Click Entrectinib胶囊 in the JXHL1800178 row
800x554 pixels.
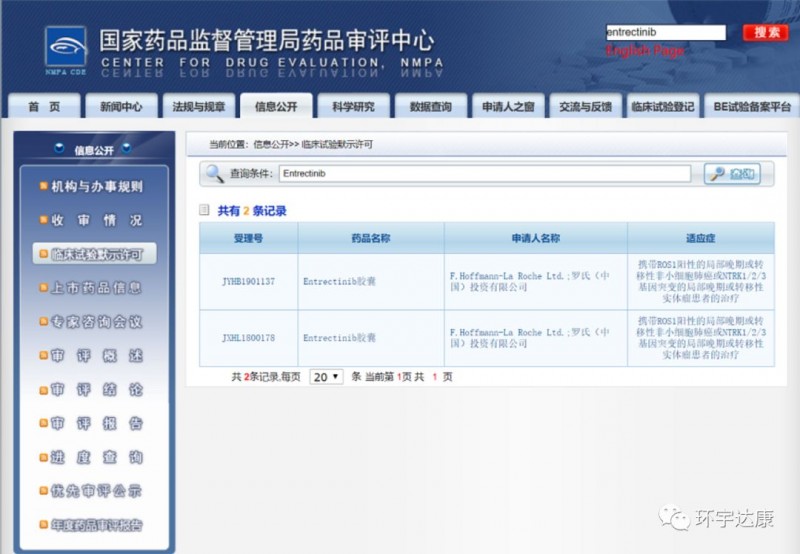(x=339, y=338)
